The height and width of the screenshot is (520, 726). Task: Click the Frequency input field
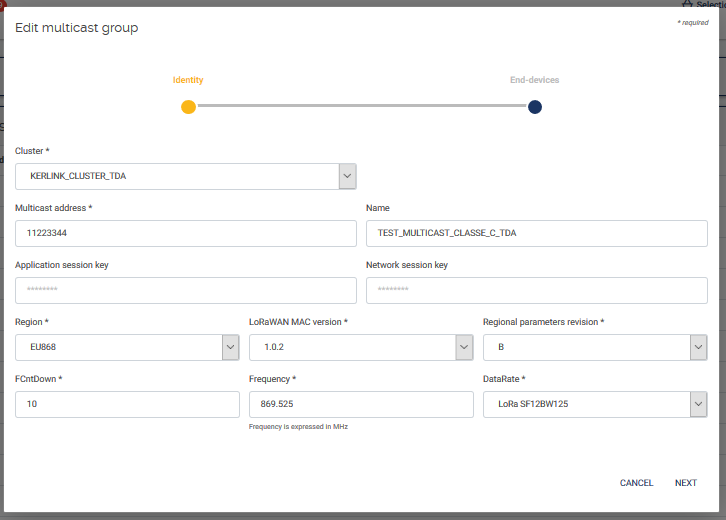coord(361,404)
